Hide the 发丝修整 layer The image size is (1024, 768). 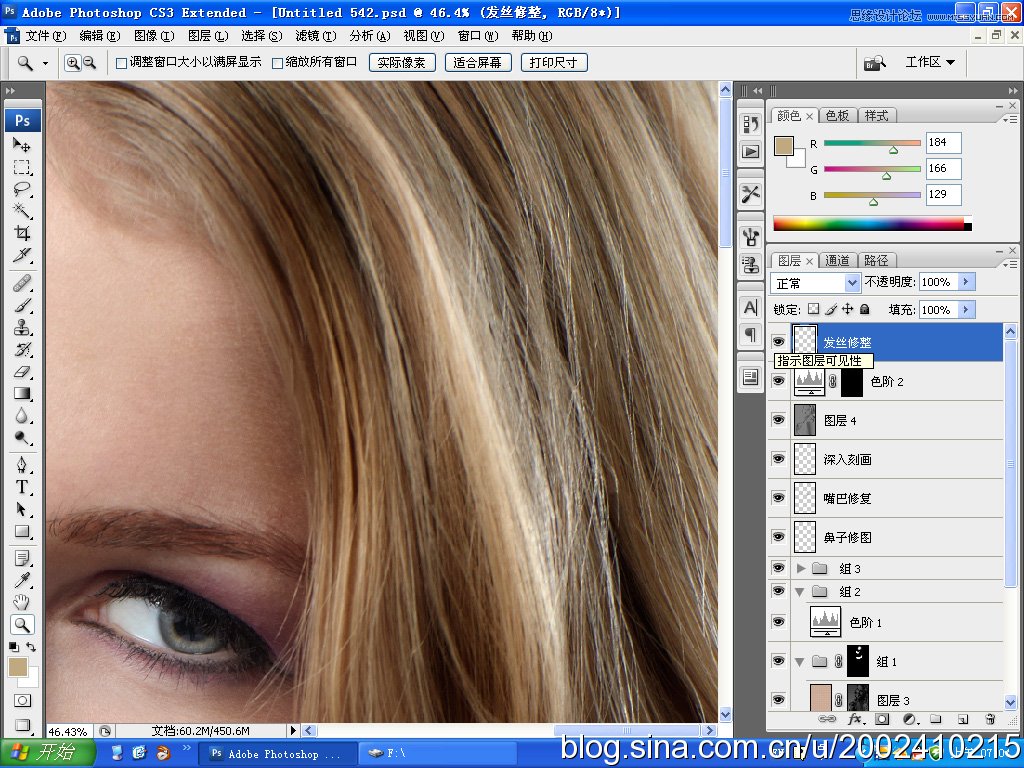pos(778,342)
